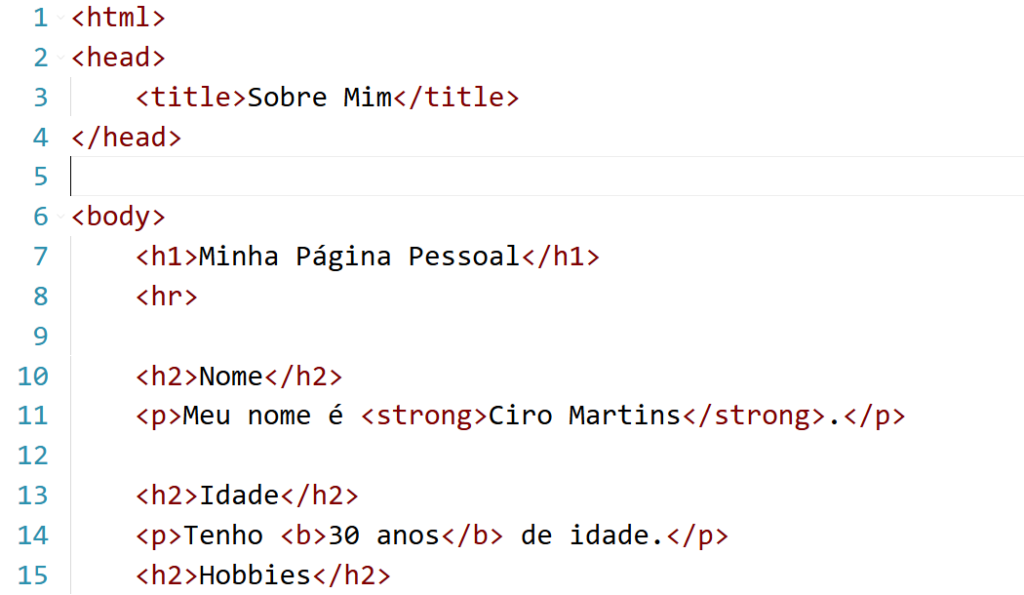Image resolution: width=1024 pixels, height=595 pixels.
Task: Click the "Idade" h2 heading text
Action: tap(238, 496)
